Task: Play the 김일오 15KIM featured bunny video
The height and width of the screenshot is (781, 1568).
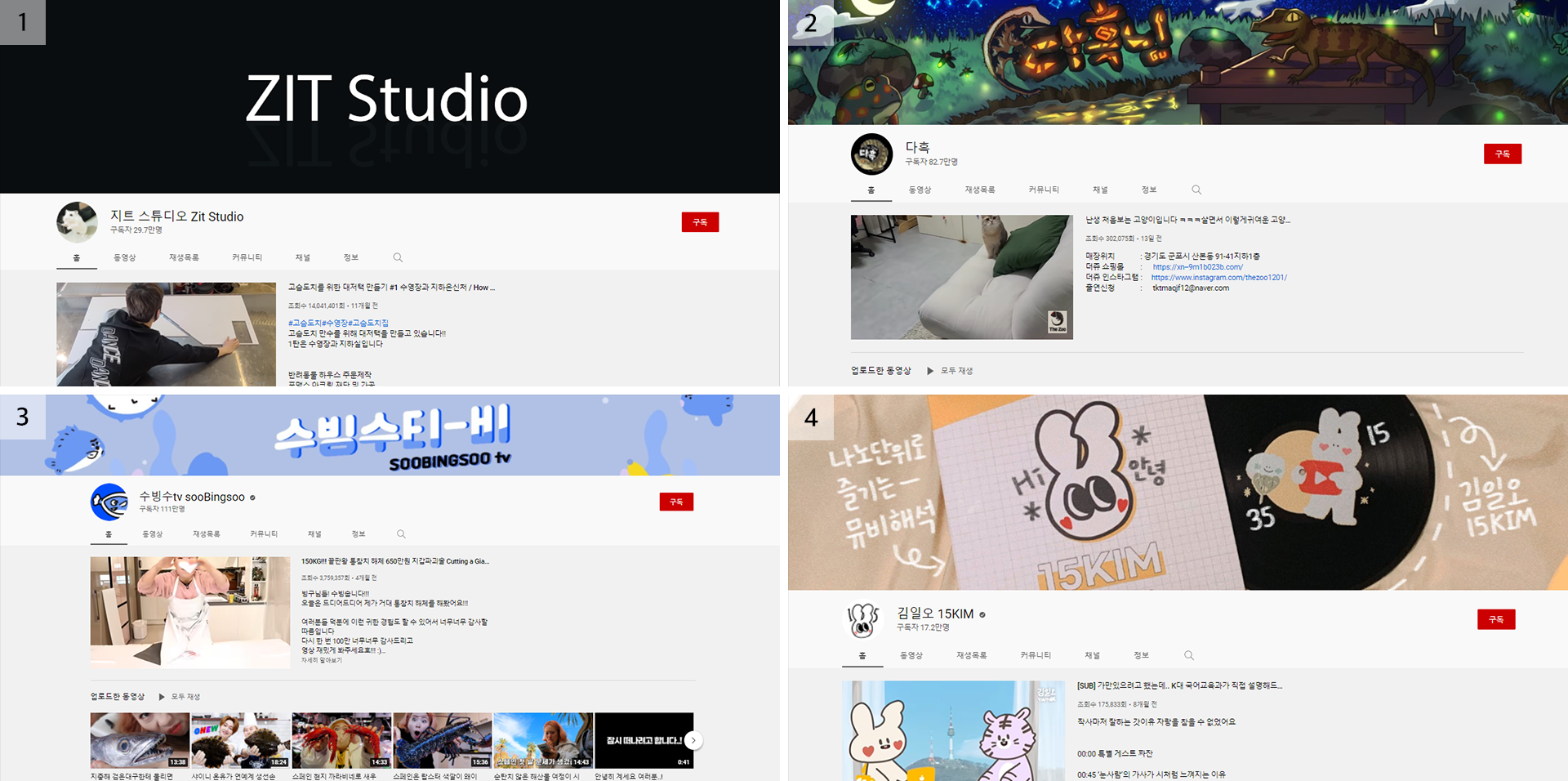Action: [953, 730]
